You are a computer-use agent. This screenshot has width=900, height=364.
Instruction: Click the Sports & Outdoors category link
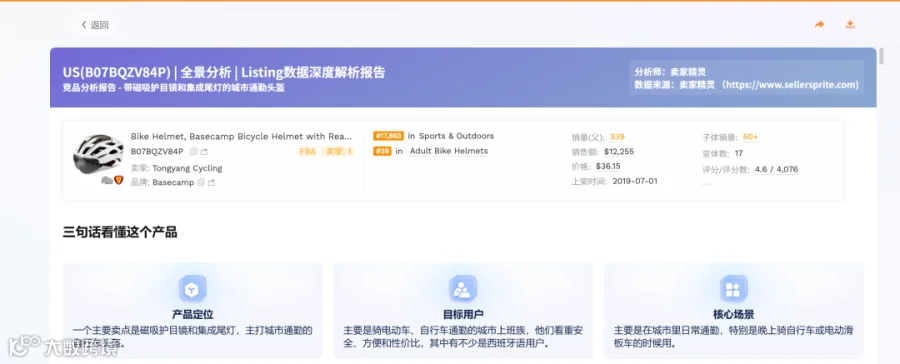(456, 136)
